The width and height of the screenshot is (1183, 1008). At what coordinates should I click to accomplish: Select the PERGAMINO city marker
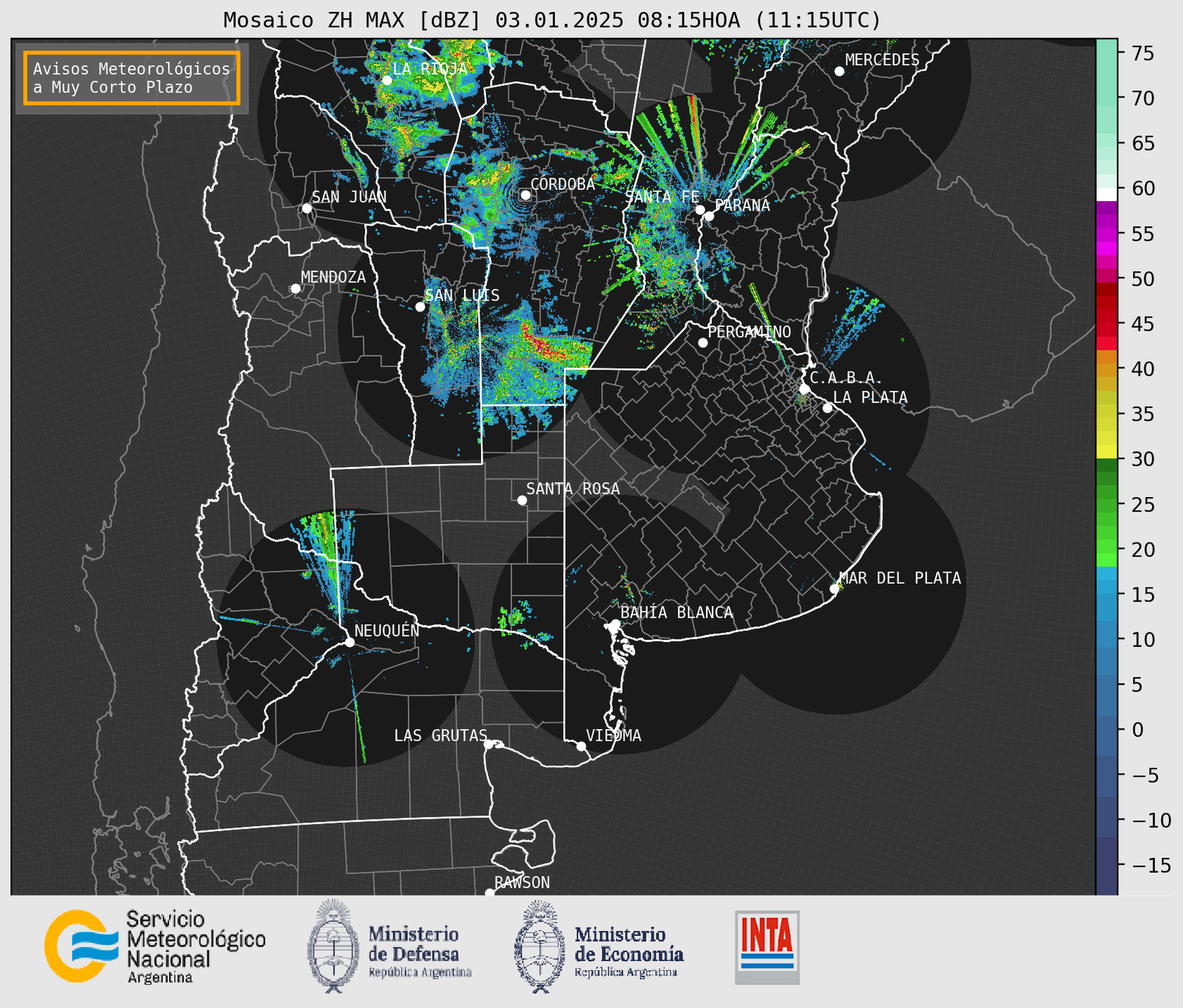[703, 343]
